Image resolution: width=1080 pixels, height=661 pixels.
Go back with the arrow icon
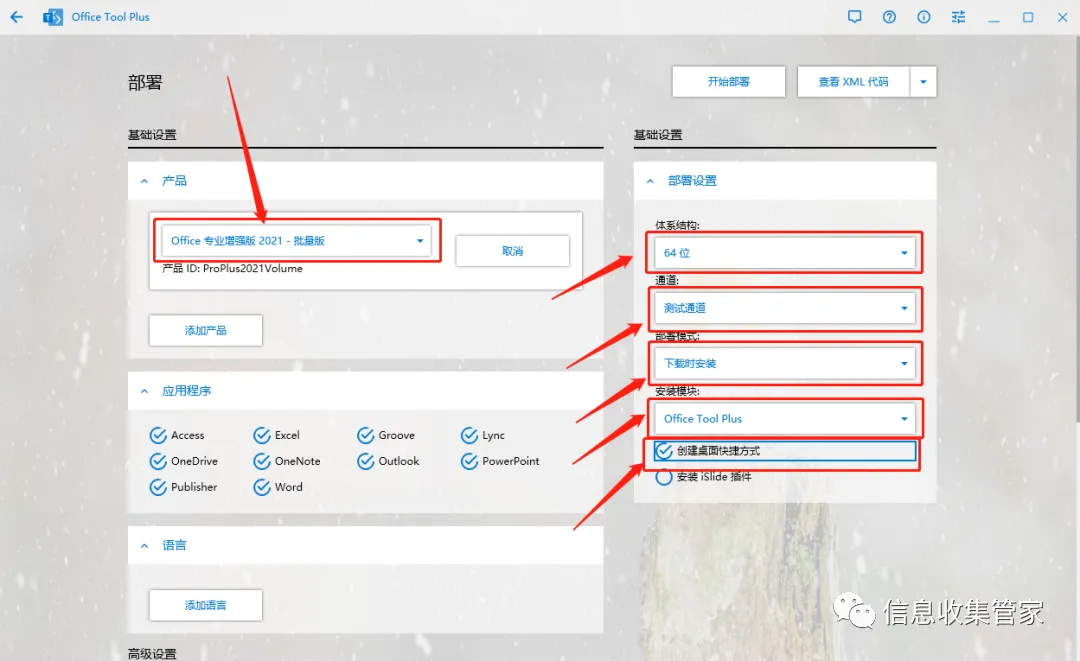(17, 17)
